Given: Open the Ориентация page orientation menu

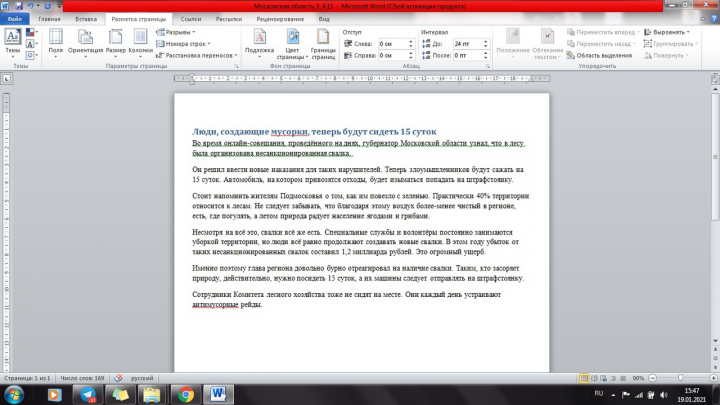Looking at the screenshot, I should [x=85, y=44].
